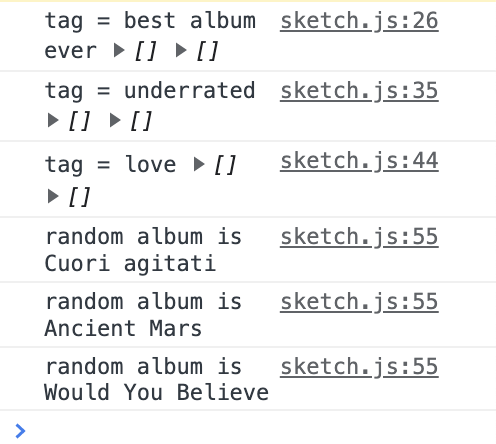Image resolution: width=496 pixels, height=444 pixels.
Task: Select the 'tag = best album' message text
Action: click(x=150, y=21)
